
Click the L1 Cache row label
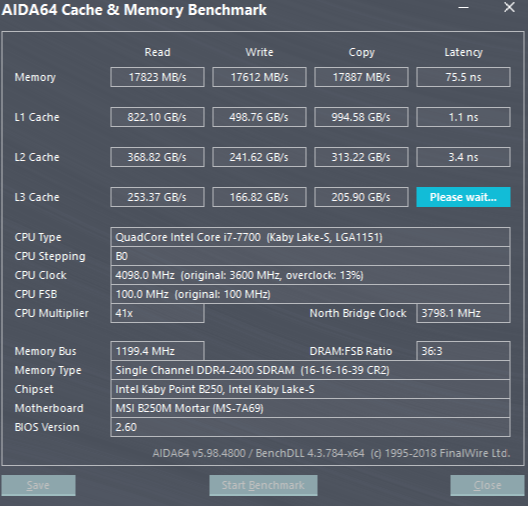tap(37, 117)
